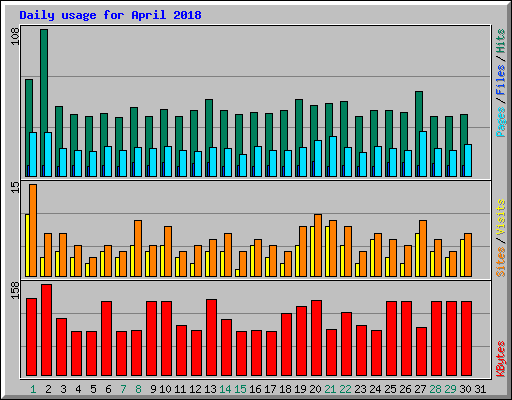
Task: Click the tallest red KBytes bar for day 2
Action: tap(47, 330)
